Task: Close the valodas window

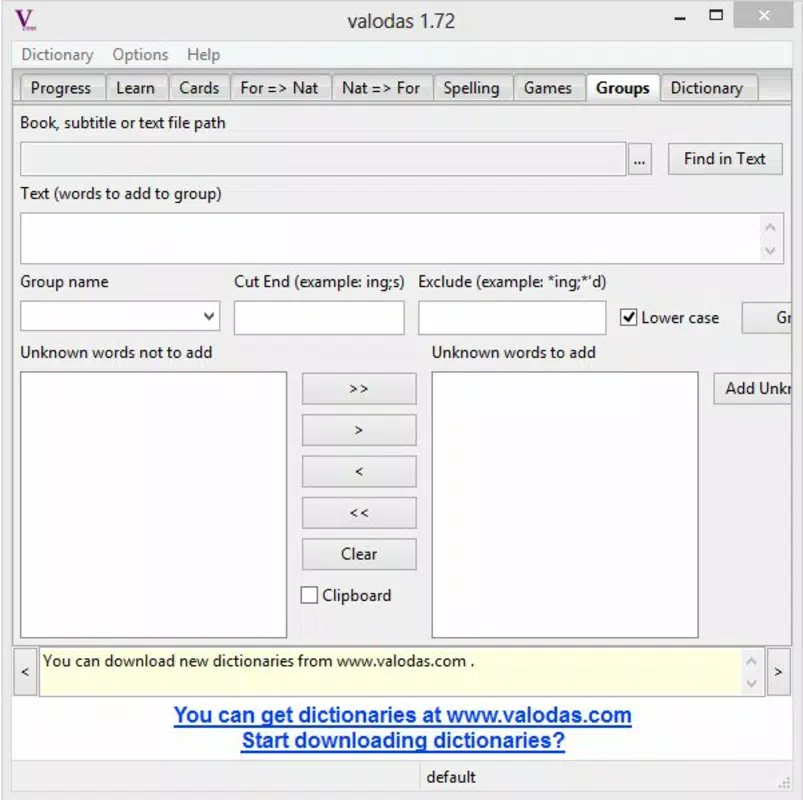Action: point(764,15)
